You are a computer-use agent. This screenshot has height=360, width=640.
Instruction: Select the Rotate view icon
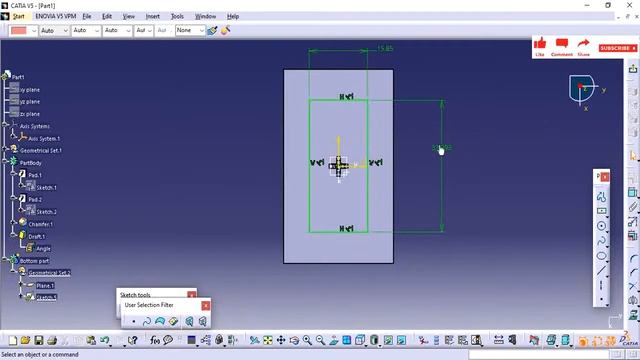click(294, 340)
